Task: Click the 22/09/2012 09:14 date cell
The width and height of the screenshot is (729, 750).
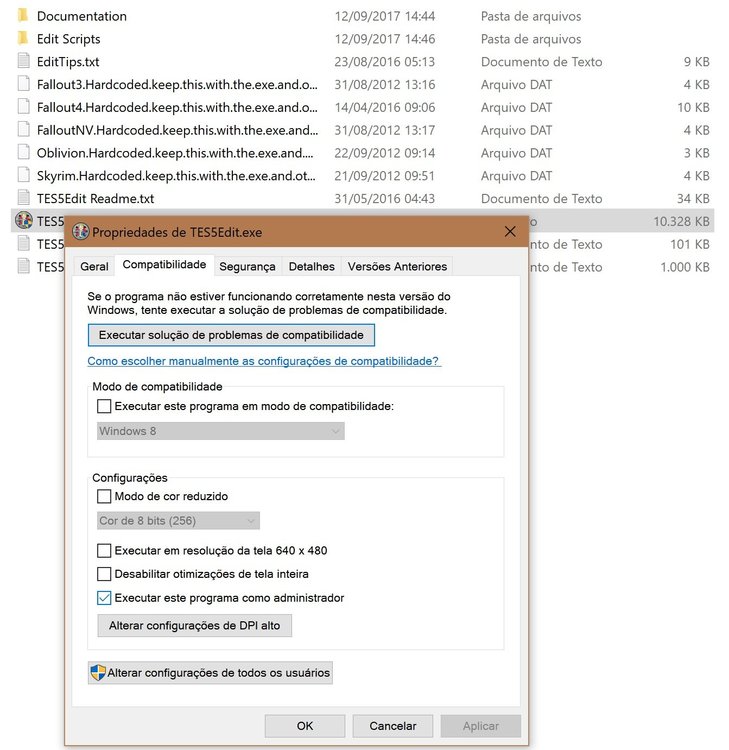Action: click(x=385, y=153)
